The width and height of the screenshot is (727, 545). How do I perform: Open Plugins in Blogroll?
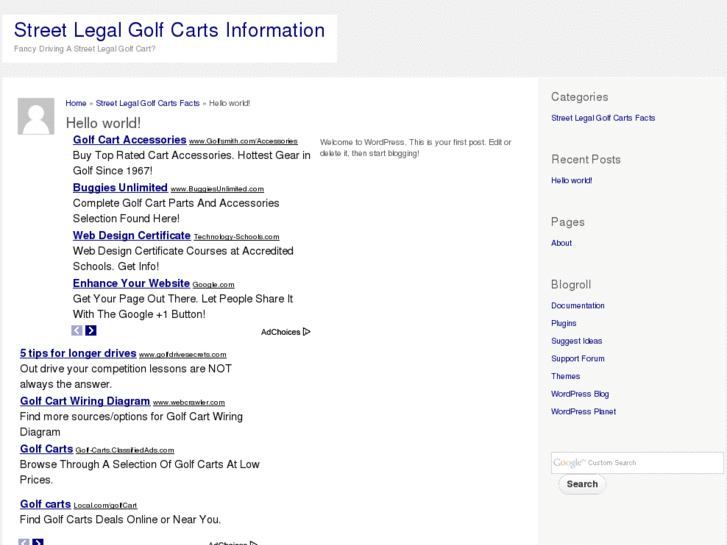tap(563, 323)
